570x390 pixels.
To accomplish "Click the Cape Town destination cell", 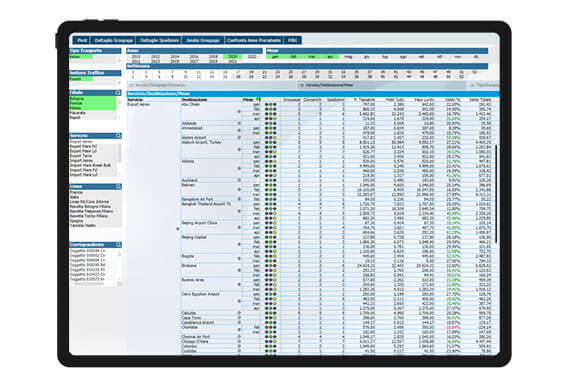I will click(x=192, y=318).
